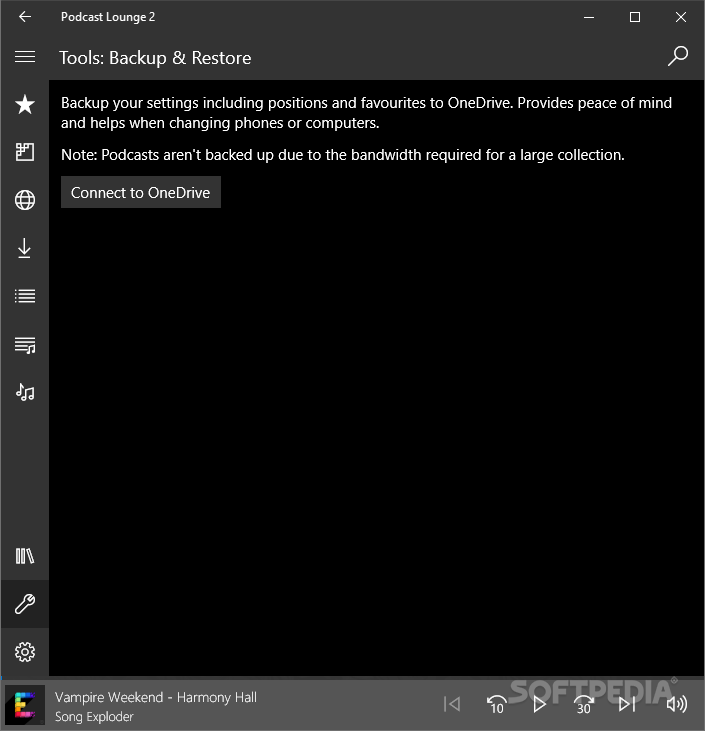Click the Song Exploder artwork thumbnail
The height and width of the screenshot is (731, 705).
pos(25,705)
